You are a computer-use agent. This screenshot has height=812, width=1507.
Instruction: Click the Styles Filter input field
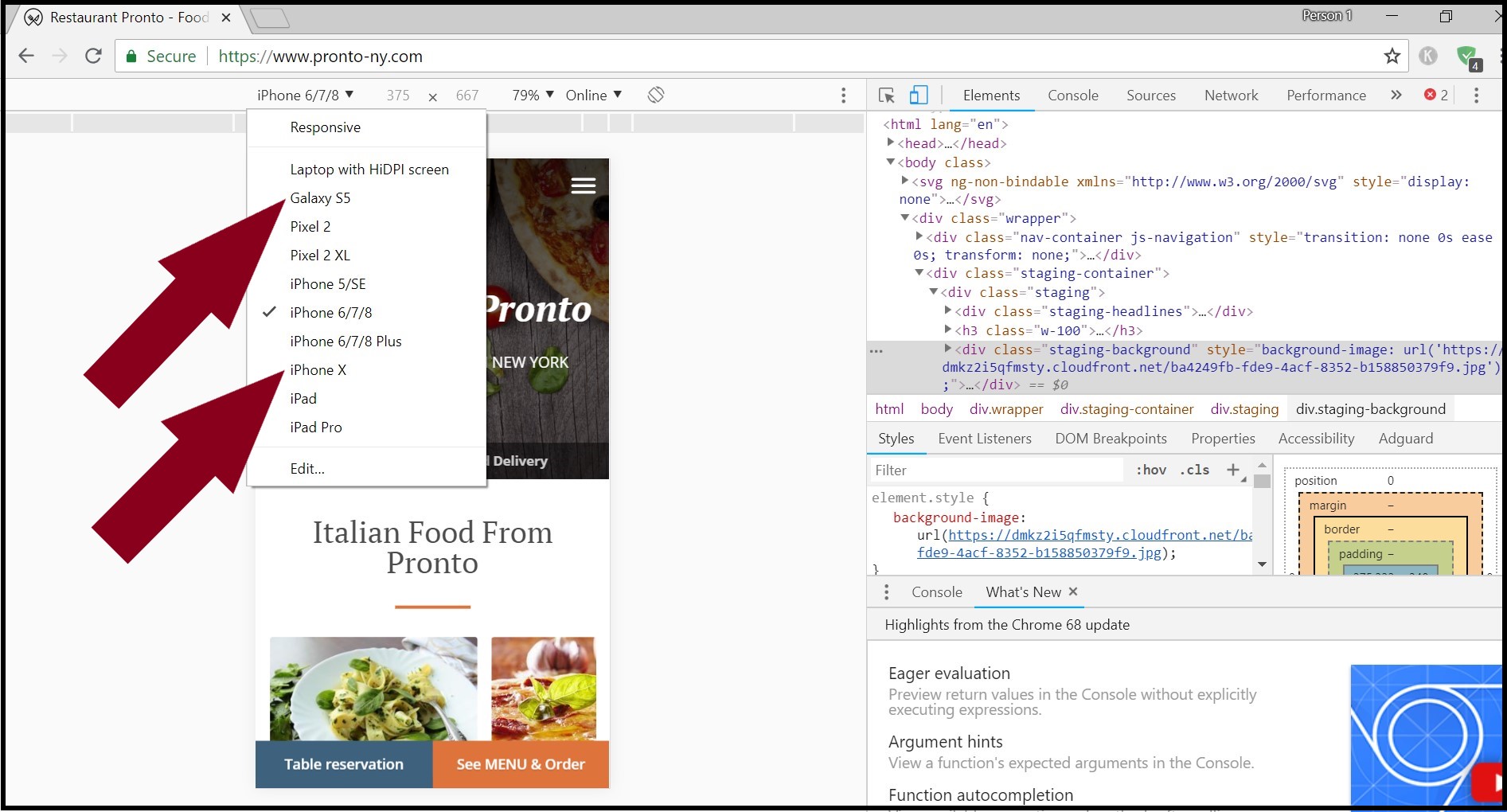[995, 470]
